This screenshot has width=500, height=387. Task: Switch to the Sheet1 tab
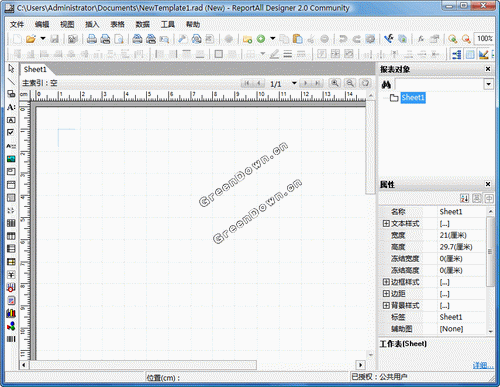pyautogui.click(x=35, y=69)
